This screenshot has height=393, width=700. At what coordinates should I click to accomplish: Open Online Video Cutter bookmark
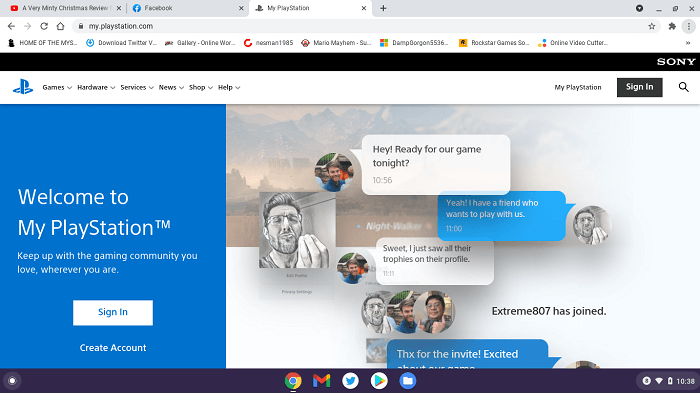coord(573,43)
